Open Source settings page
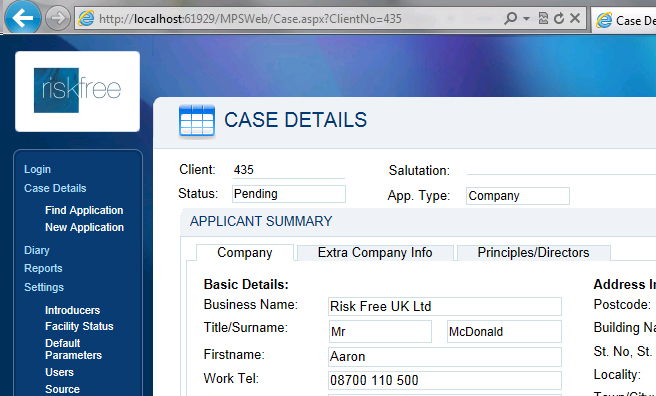Image resolution: width=656 pixels, height=396 pixels. coord(62,389)
